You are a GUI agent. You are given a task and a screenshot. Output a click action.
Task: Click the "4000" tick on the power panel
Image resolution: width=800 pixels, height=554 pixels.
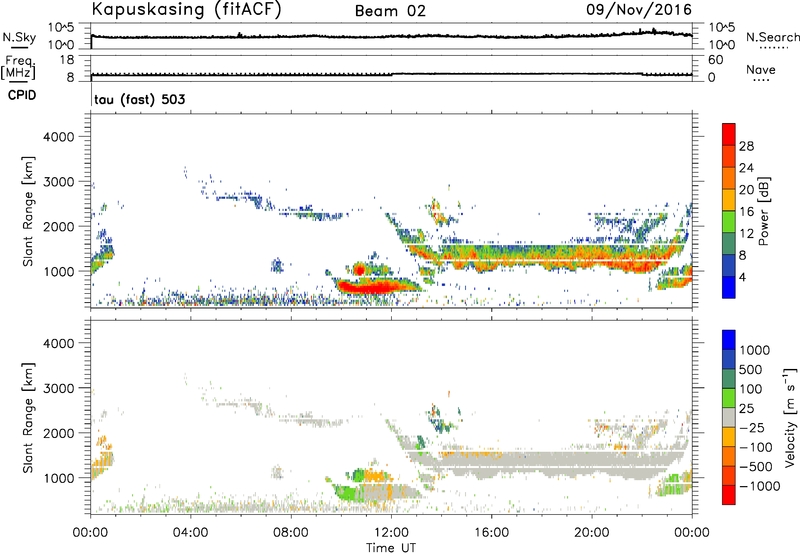[x=58, y=137]
